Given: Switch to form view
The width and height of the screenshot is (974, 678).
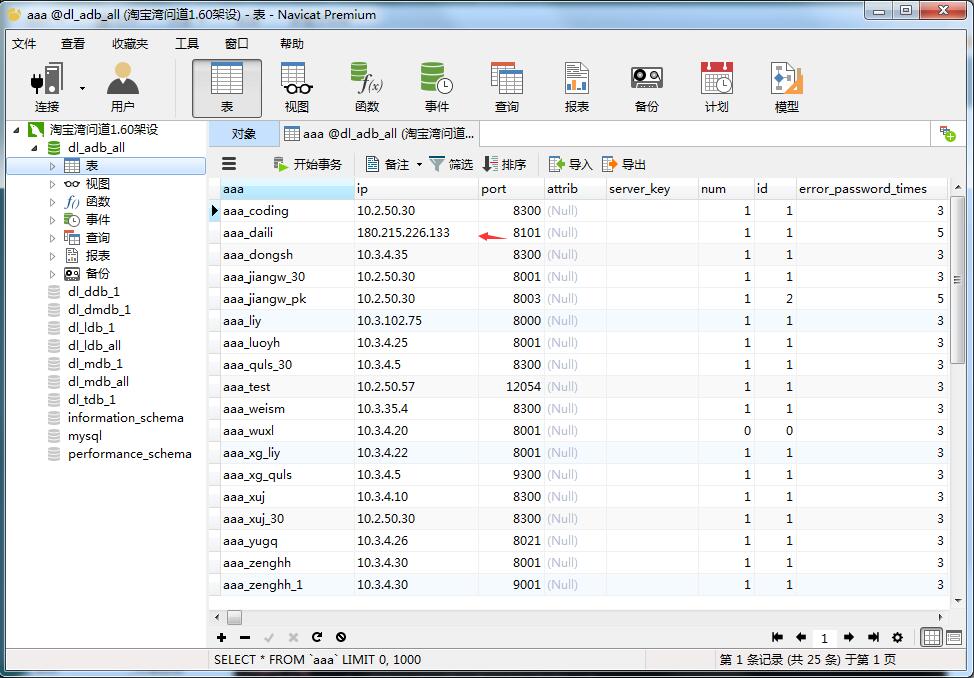Looking at the screenshot, I should point(954,637).
